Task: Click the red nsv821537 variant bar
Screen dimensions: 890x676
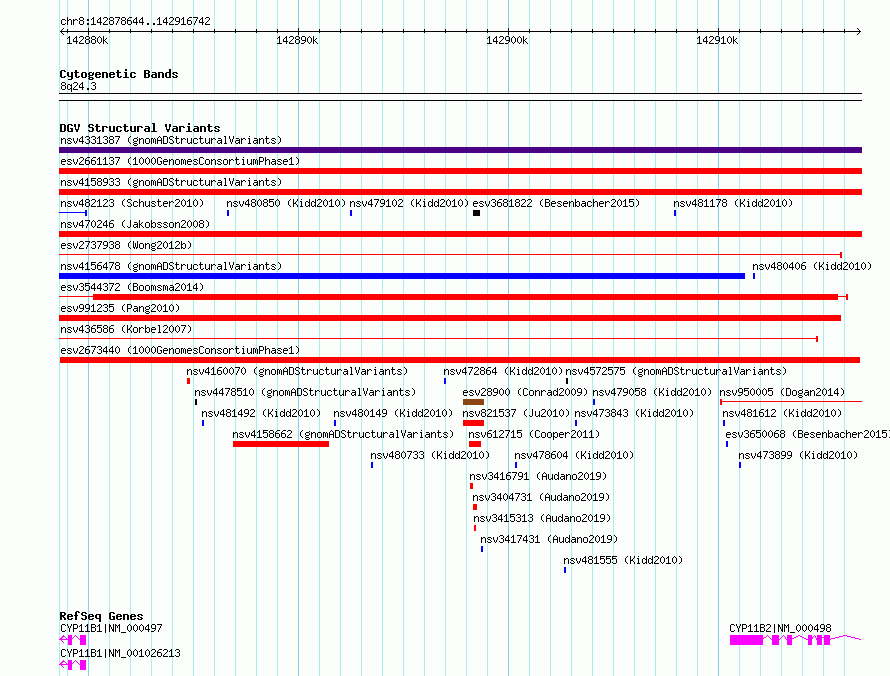Action: point(473,423)
